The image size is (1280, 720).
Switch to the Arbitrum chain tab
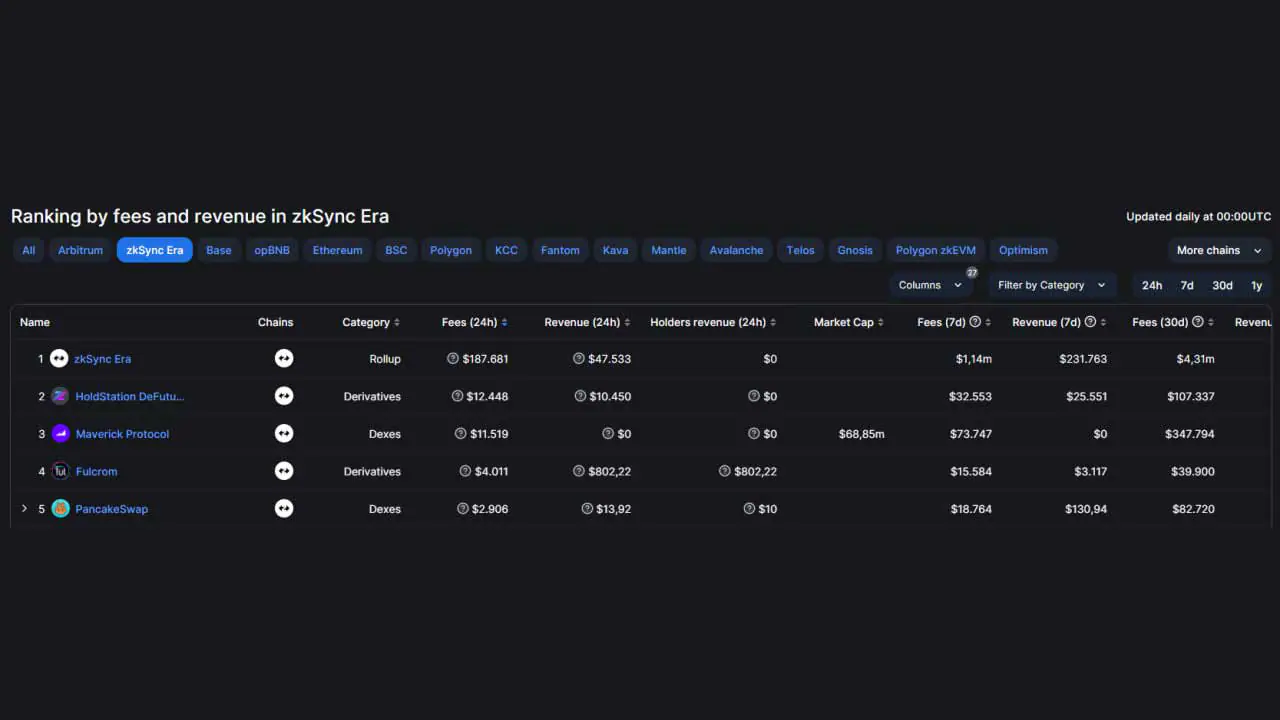pos(80,250)
